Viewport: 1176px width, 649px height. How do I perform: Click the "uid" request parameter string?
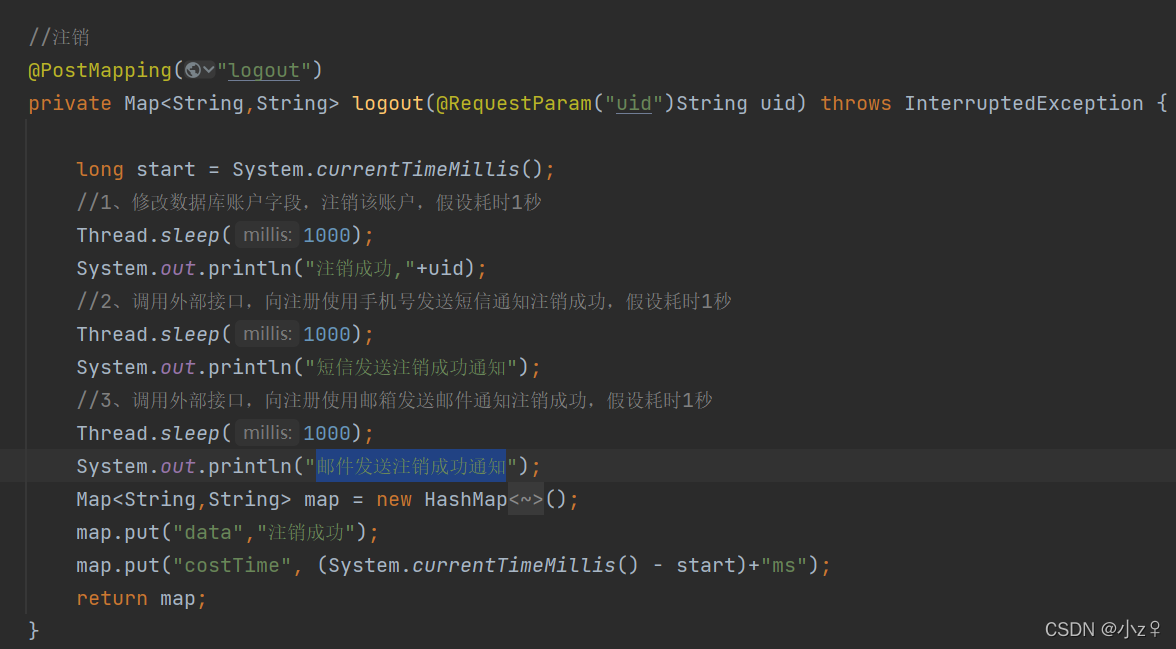pyautogui.click(x=634, y=104)
